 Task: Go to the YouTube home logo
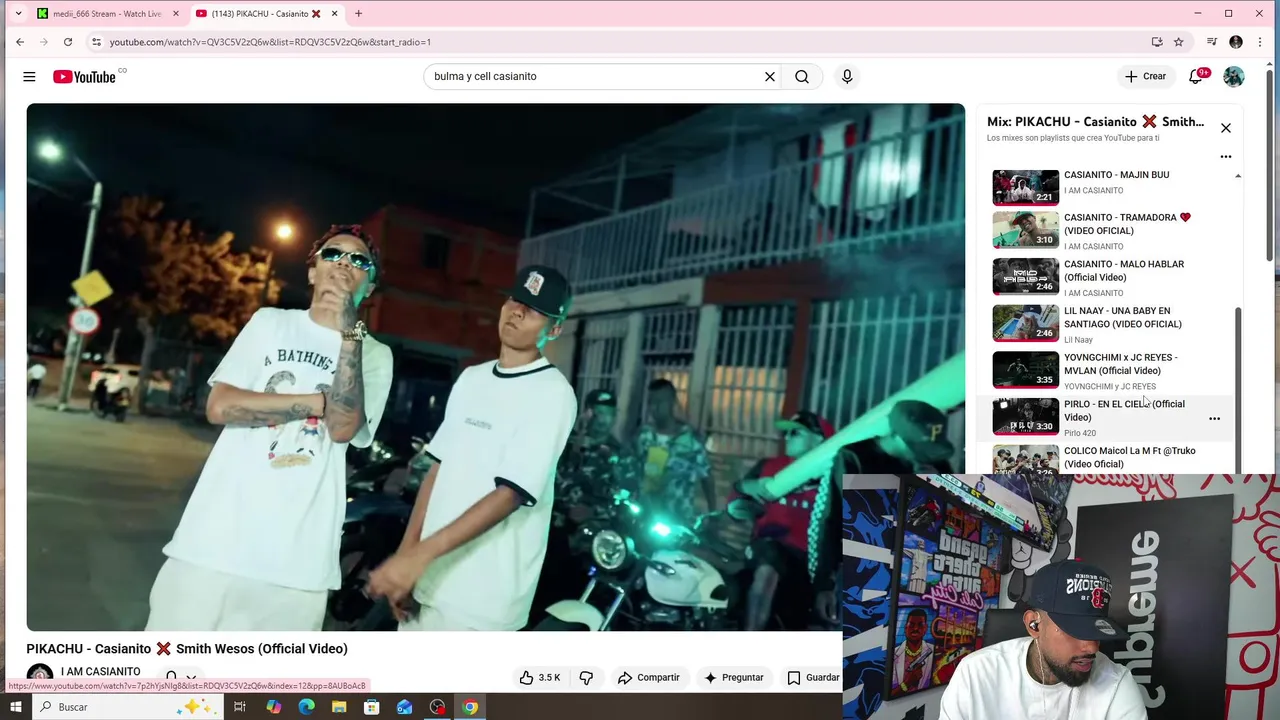[x=85, y=76]
